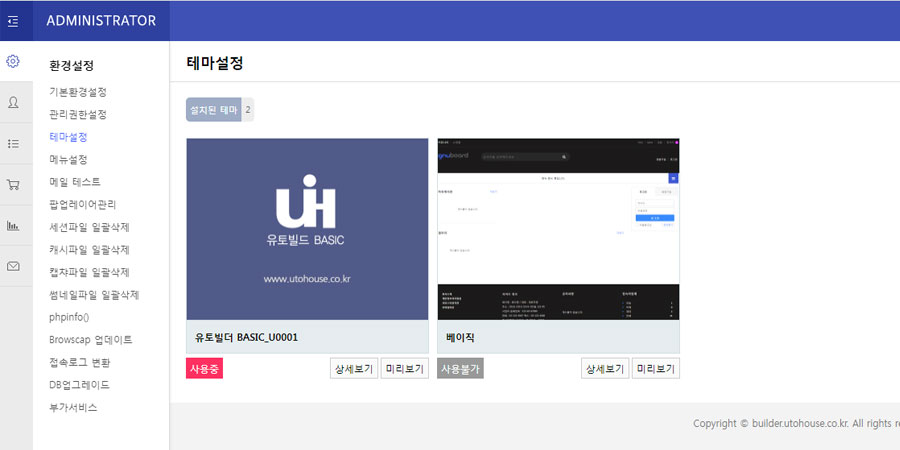
Task: Select 테마설정 in the side menu
Action: 68,137
